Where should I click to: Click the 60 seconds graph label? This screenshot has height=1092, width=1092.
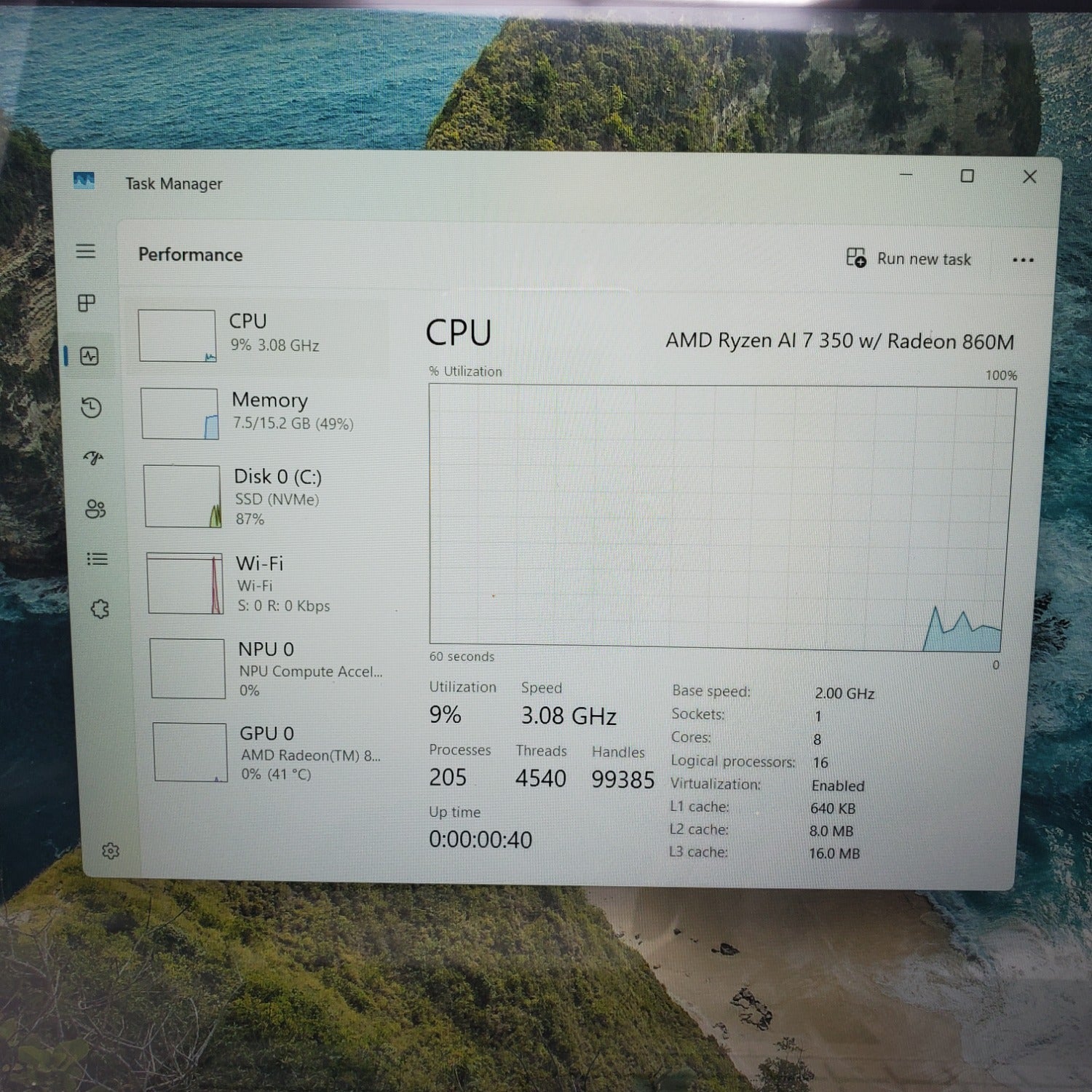coord(462,657)
